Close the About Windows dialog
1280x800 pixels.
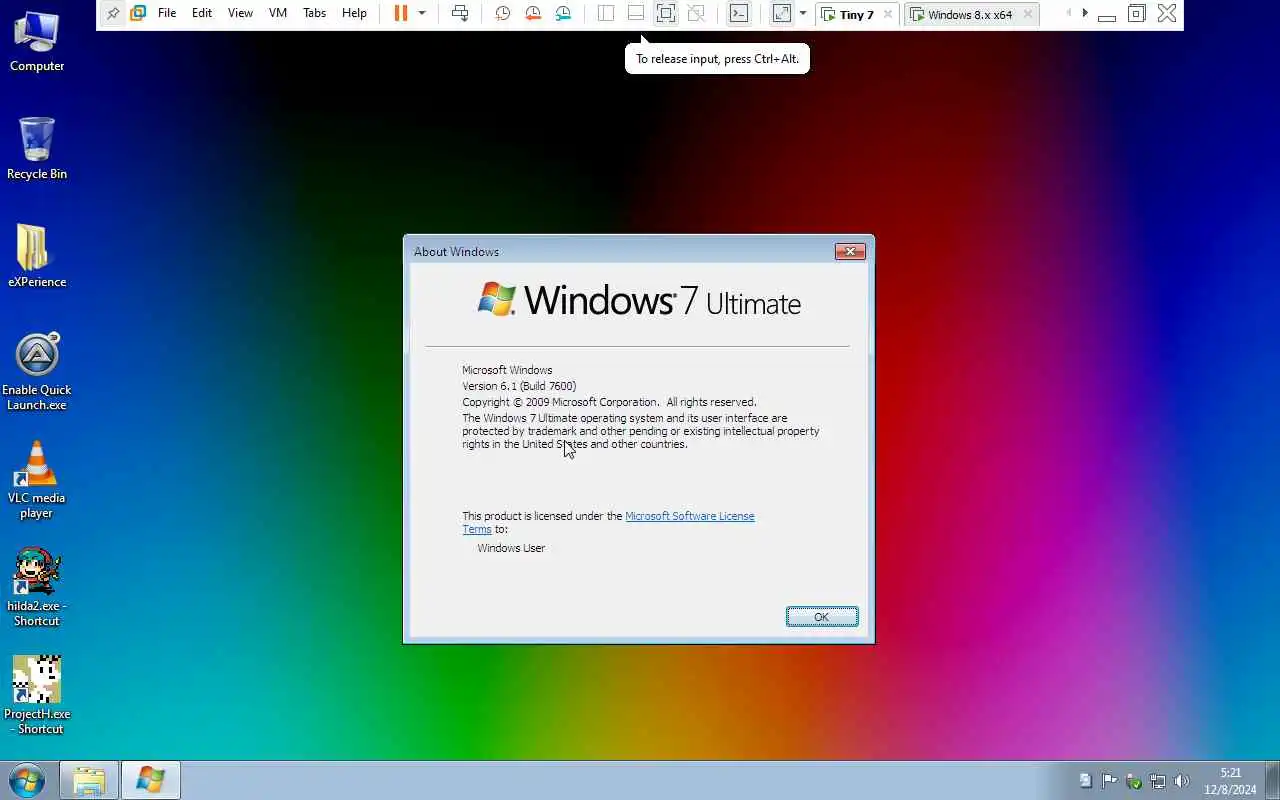(x=850, y=251)
